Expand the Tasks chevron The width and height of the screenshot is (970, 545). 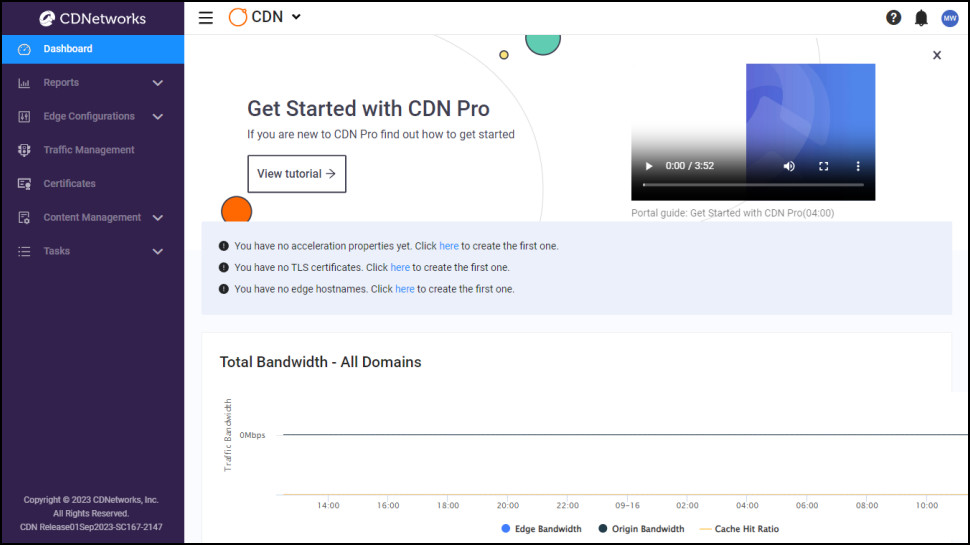tap(158, 252)
